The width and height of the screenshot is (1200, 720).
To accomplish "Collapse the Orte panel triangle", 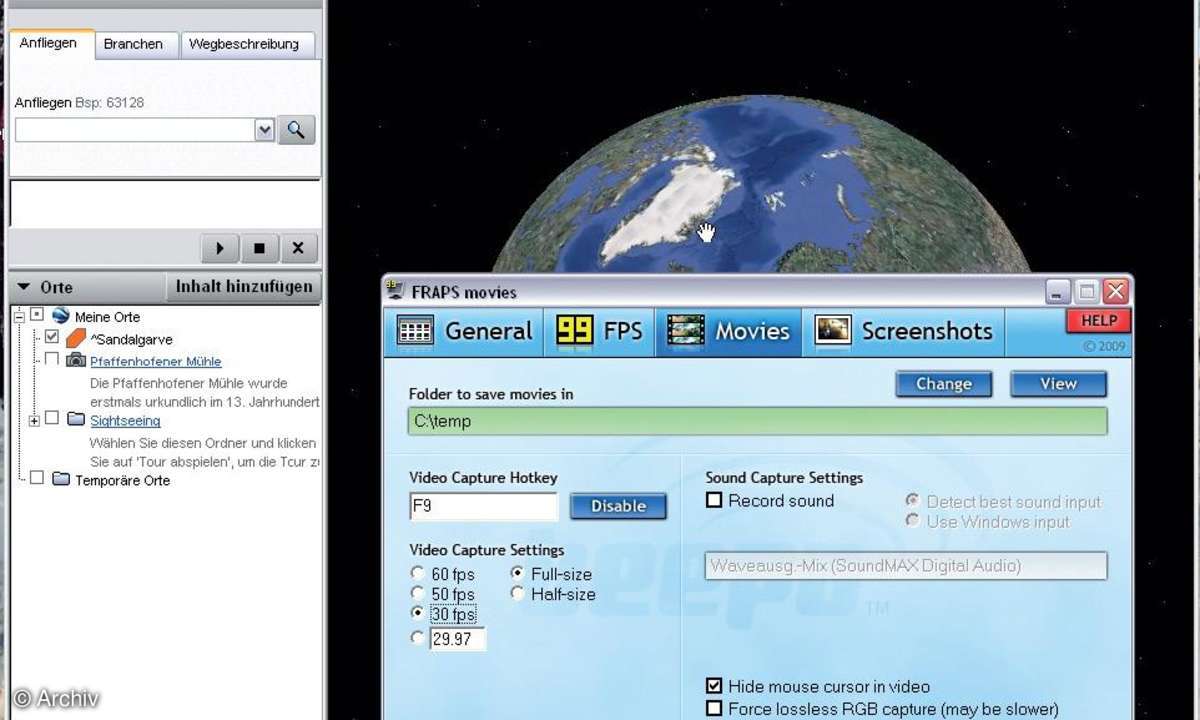I will [23, 287].
